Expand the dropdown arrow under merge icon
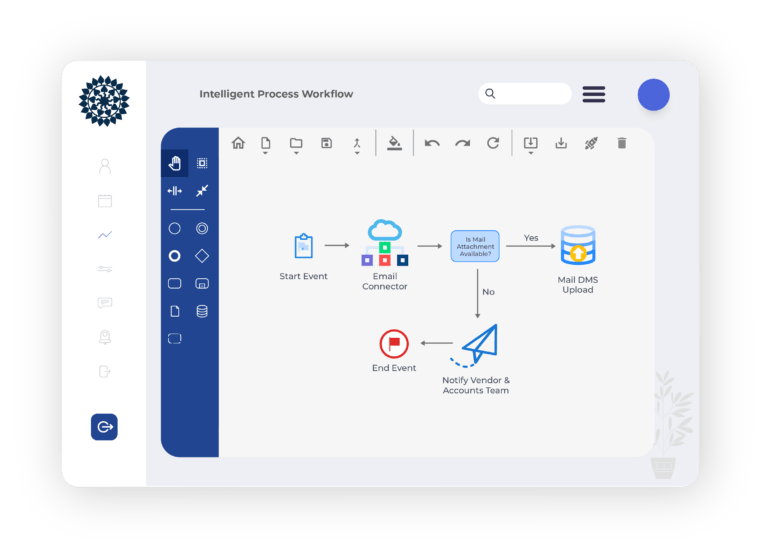This screenshot has height=556, width=768. (357, 153)
